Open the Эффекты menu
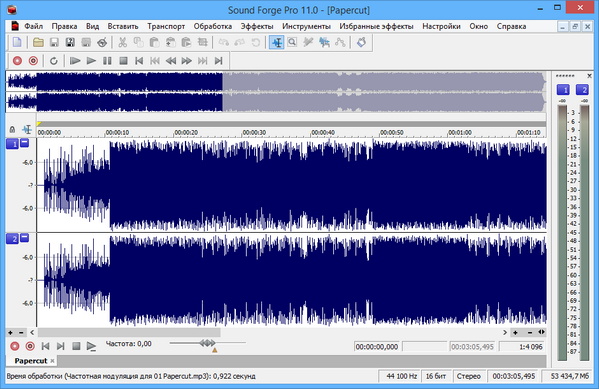This screenshot has width=599, height=389. point(257,26)
